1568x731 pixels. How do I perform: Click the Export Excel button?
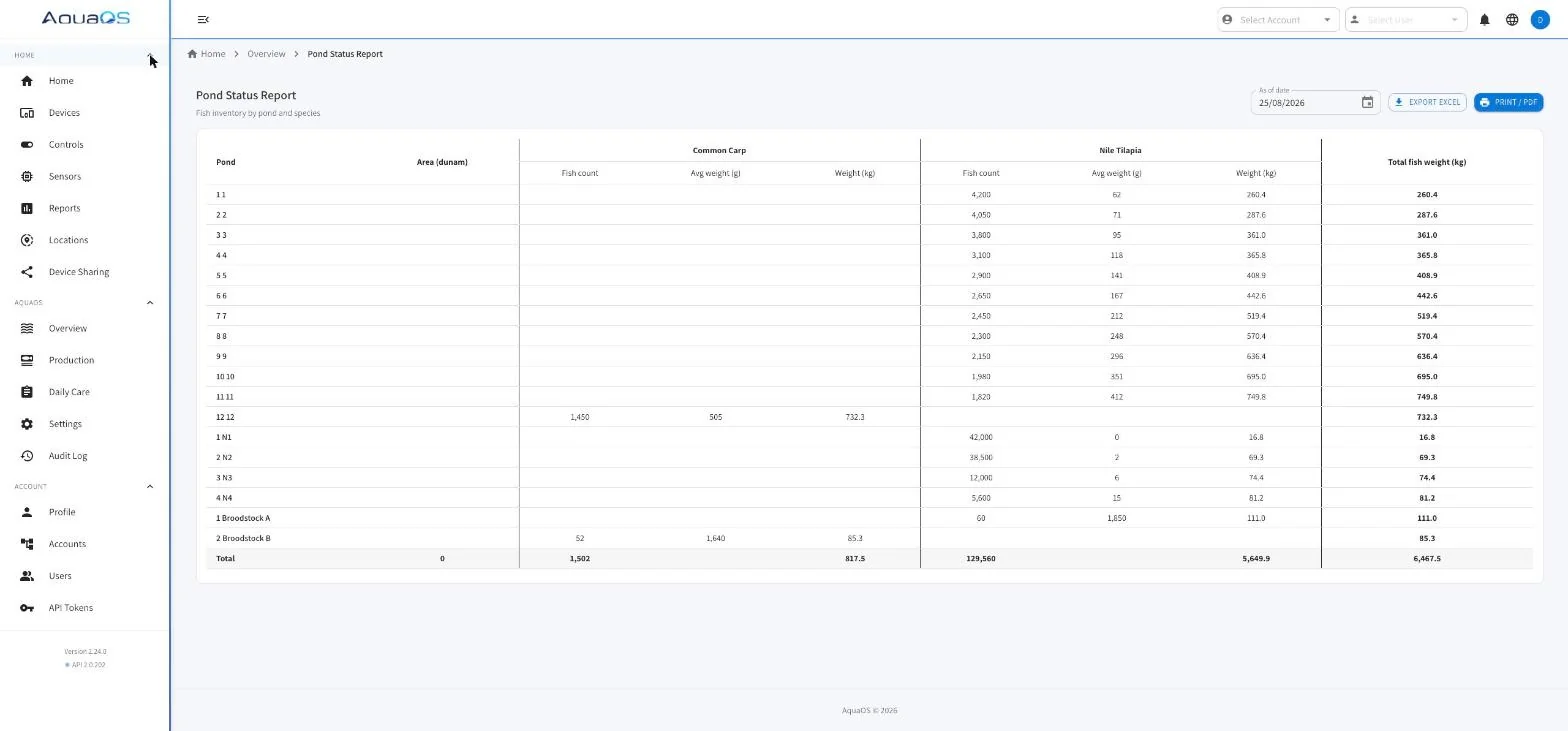[x=1427, y=102]
